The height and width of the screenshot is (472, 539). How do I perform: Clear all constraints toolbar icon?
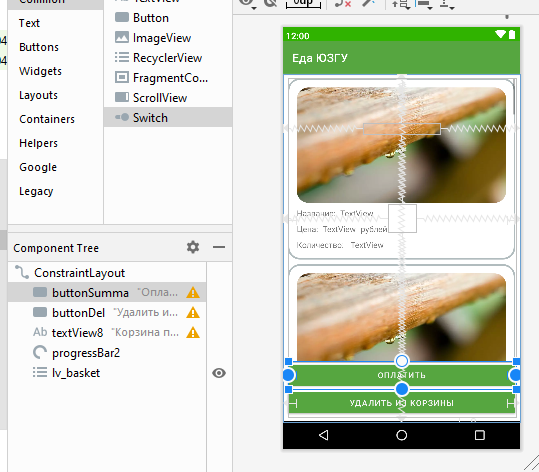[343, 3]
